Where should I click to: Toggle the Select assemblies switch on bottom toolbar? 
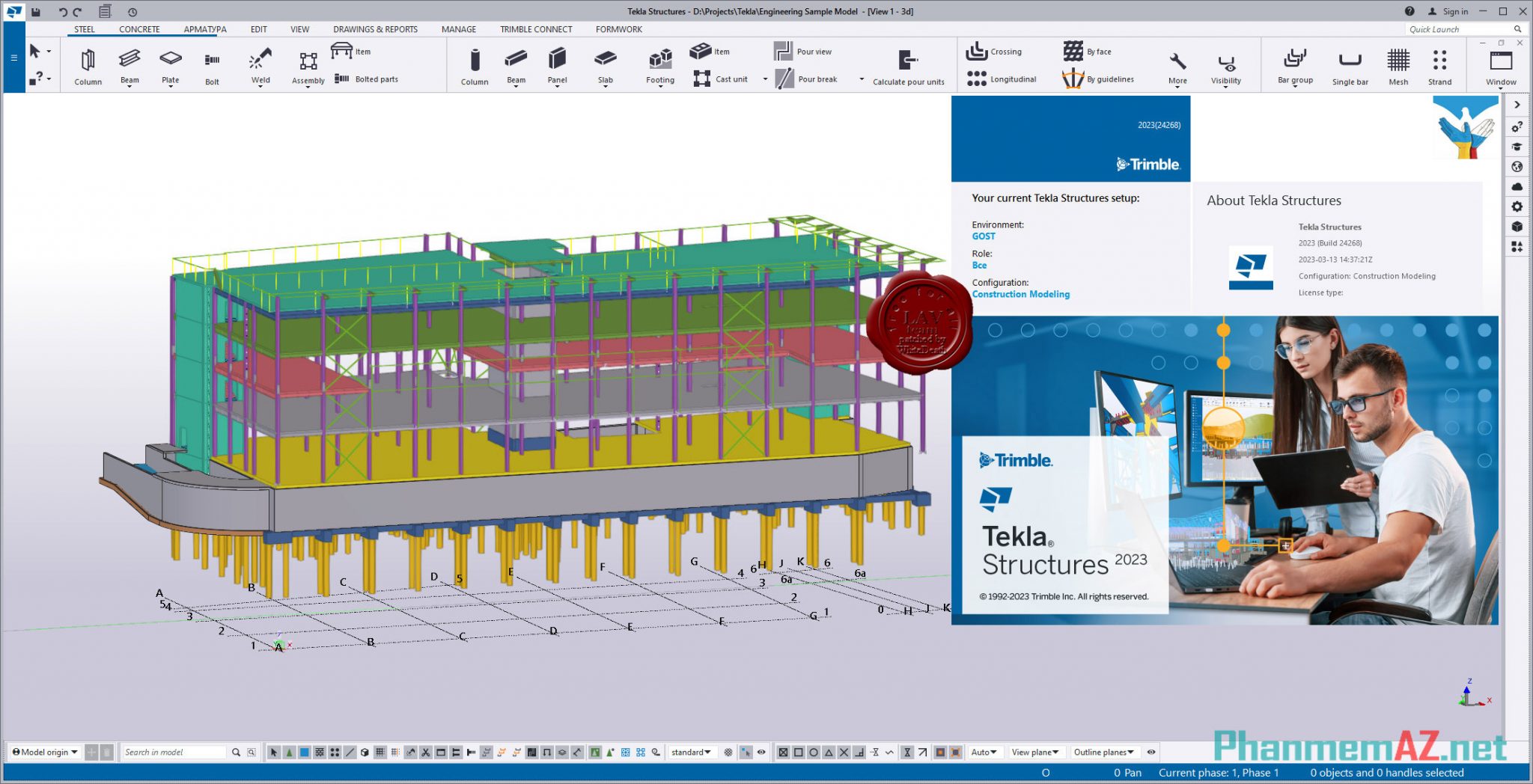click(x=365, y=752)
